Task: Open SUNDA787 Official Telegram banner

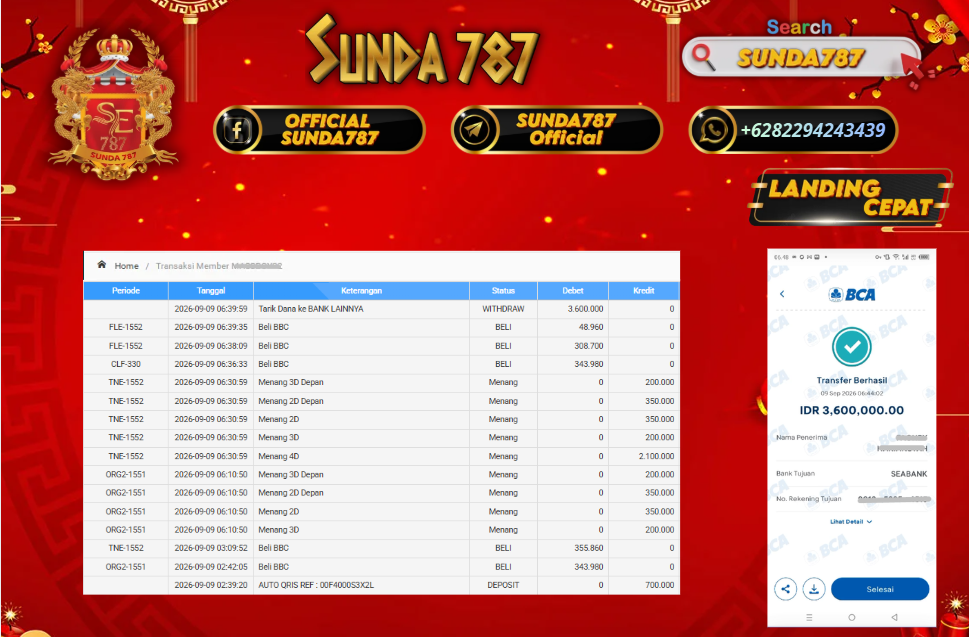Action: point(557,130)
